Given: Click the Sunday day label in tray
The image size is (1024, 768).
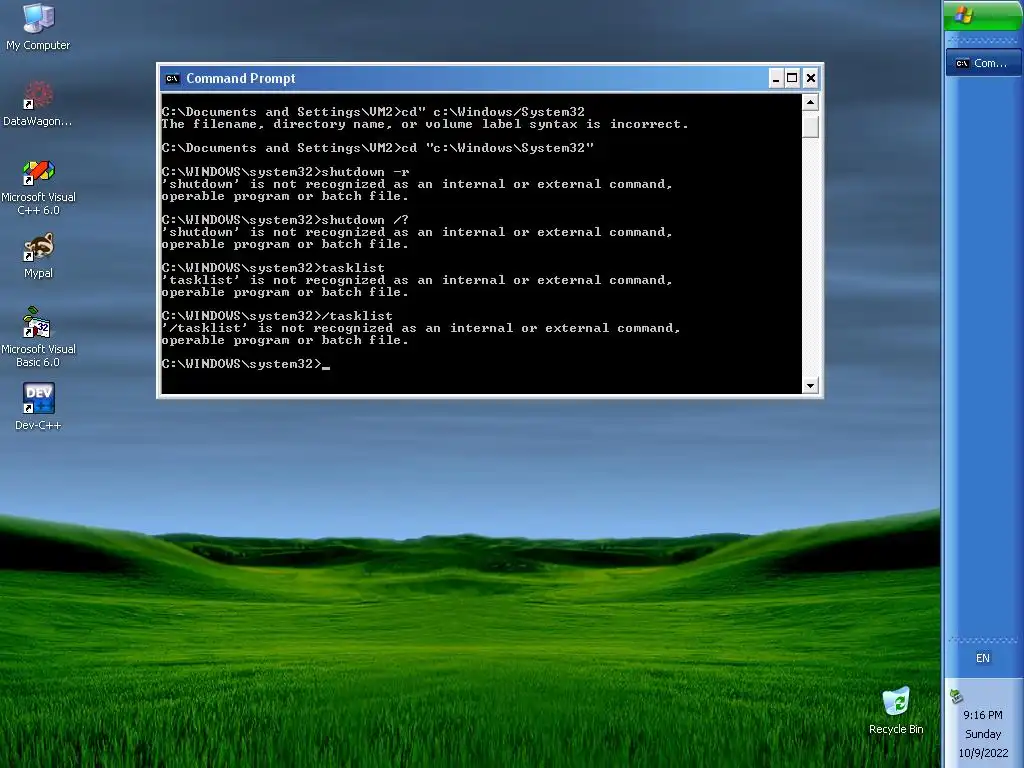Looking at the screenshot, I should (x=983, y=734).
